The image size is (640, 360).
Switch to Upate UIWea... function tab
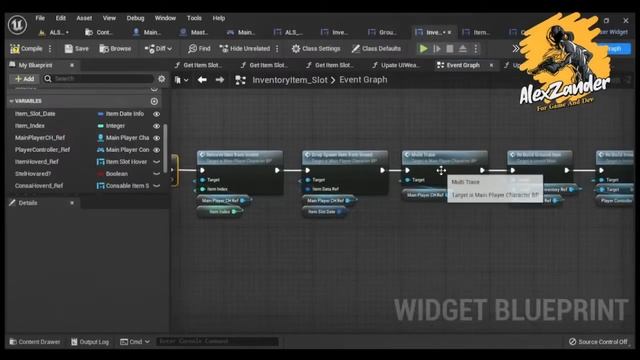coord(396,65)
